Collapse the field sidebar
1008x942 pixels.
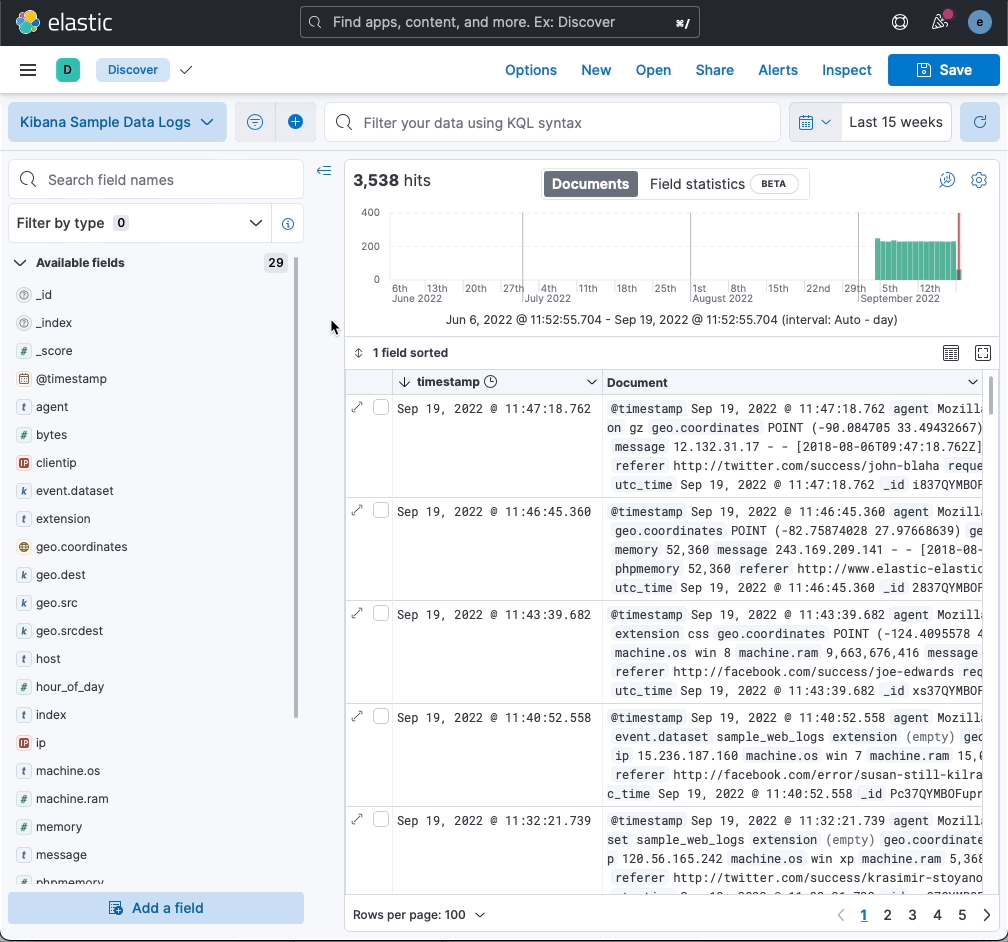click(x=324, y=170)
